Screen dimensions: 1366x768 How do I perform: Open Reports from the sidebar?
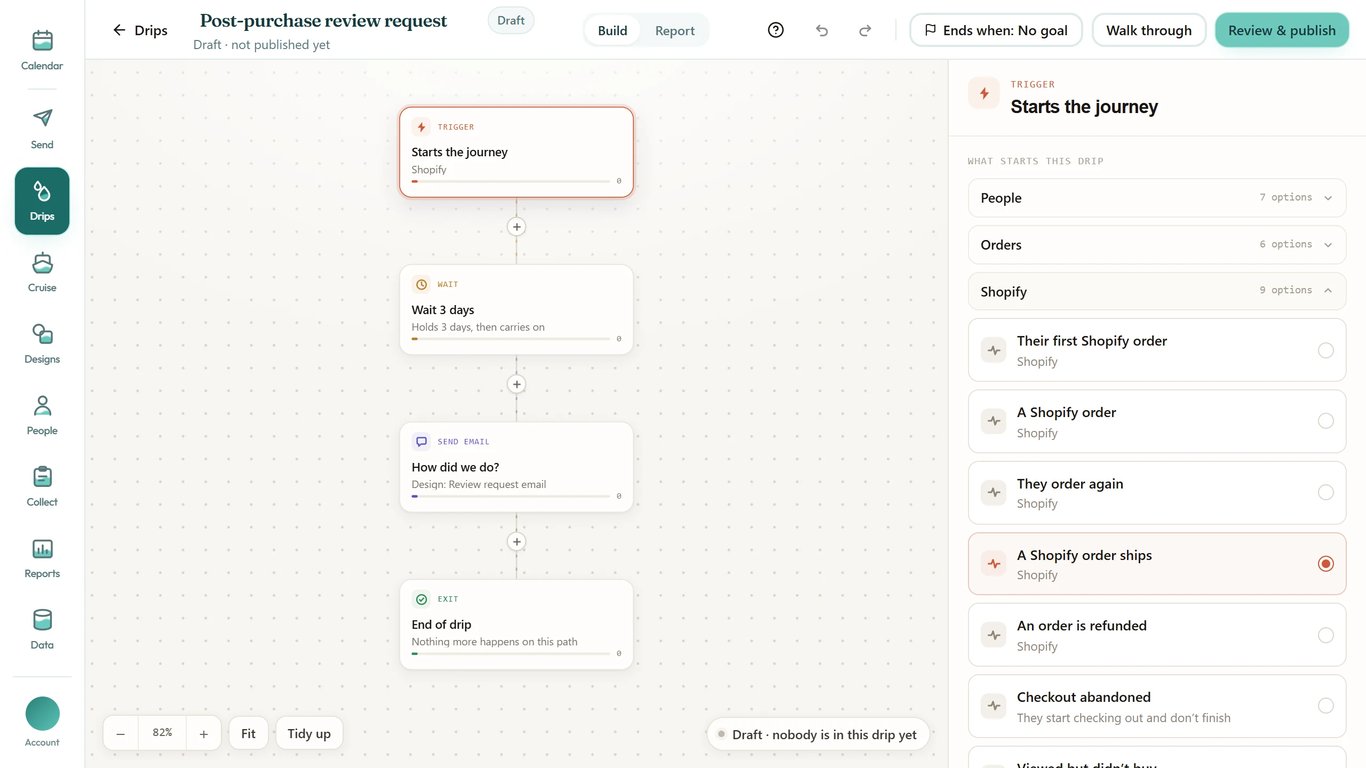pos(42,559)
